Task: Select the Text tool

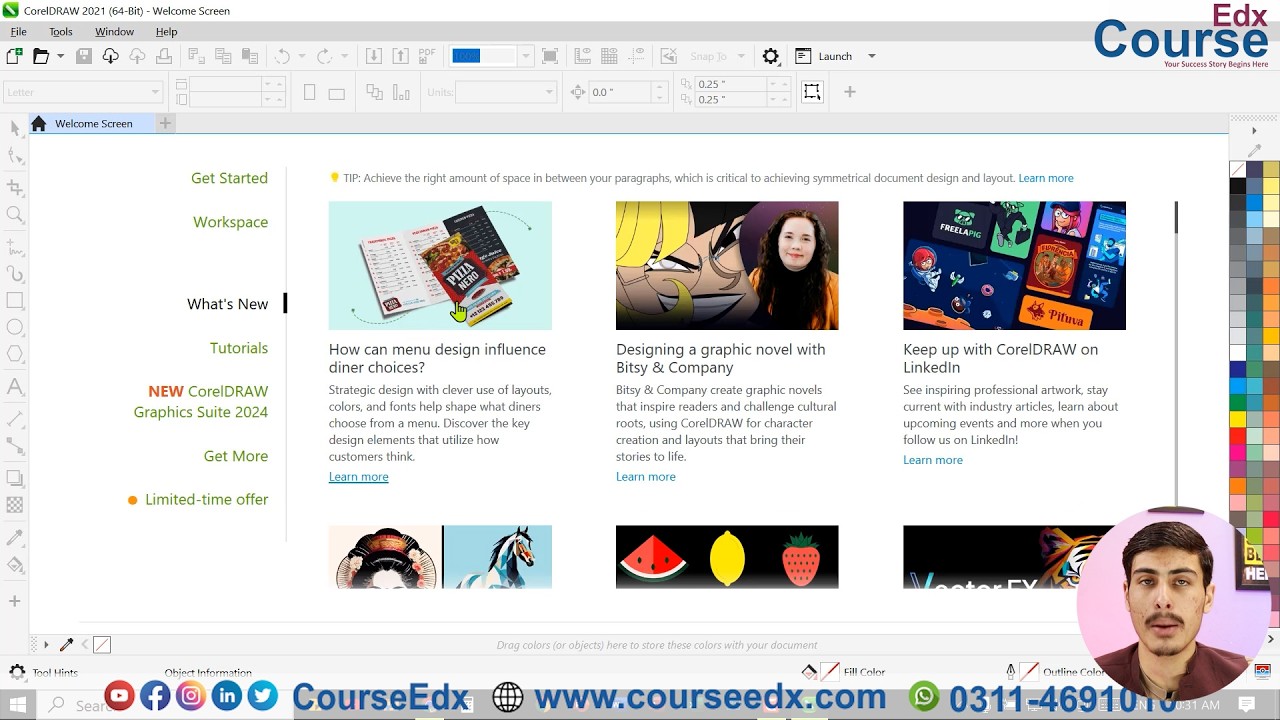Action: (14, 386)
